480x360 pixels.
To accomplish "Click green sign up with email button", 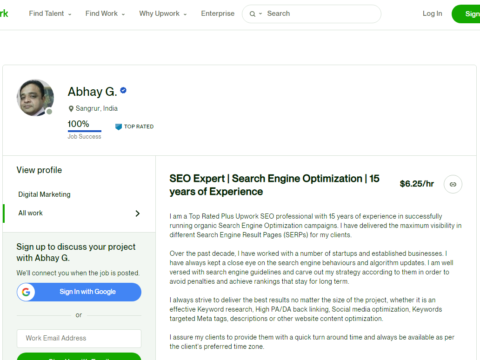I will click(79, 356).
